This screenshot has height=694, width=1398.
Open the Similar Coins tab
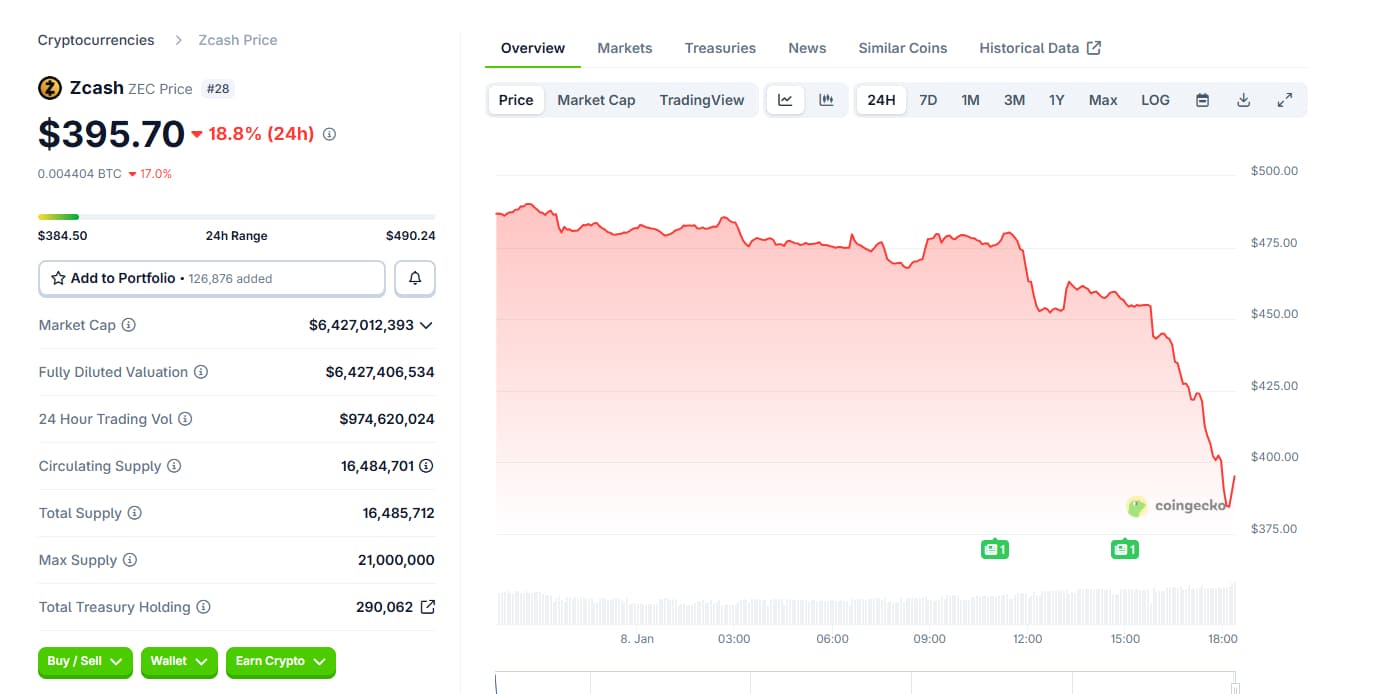coord(902,48)
